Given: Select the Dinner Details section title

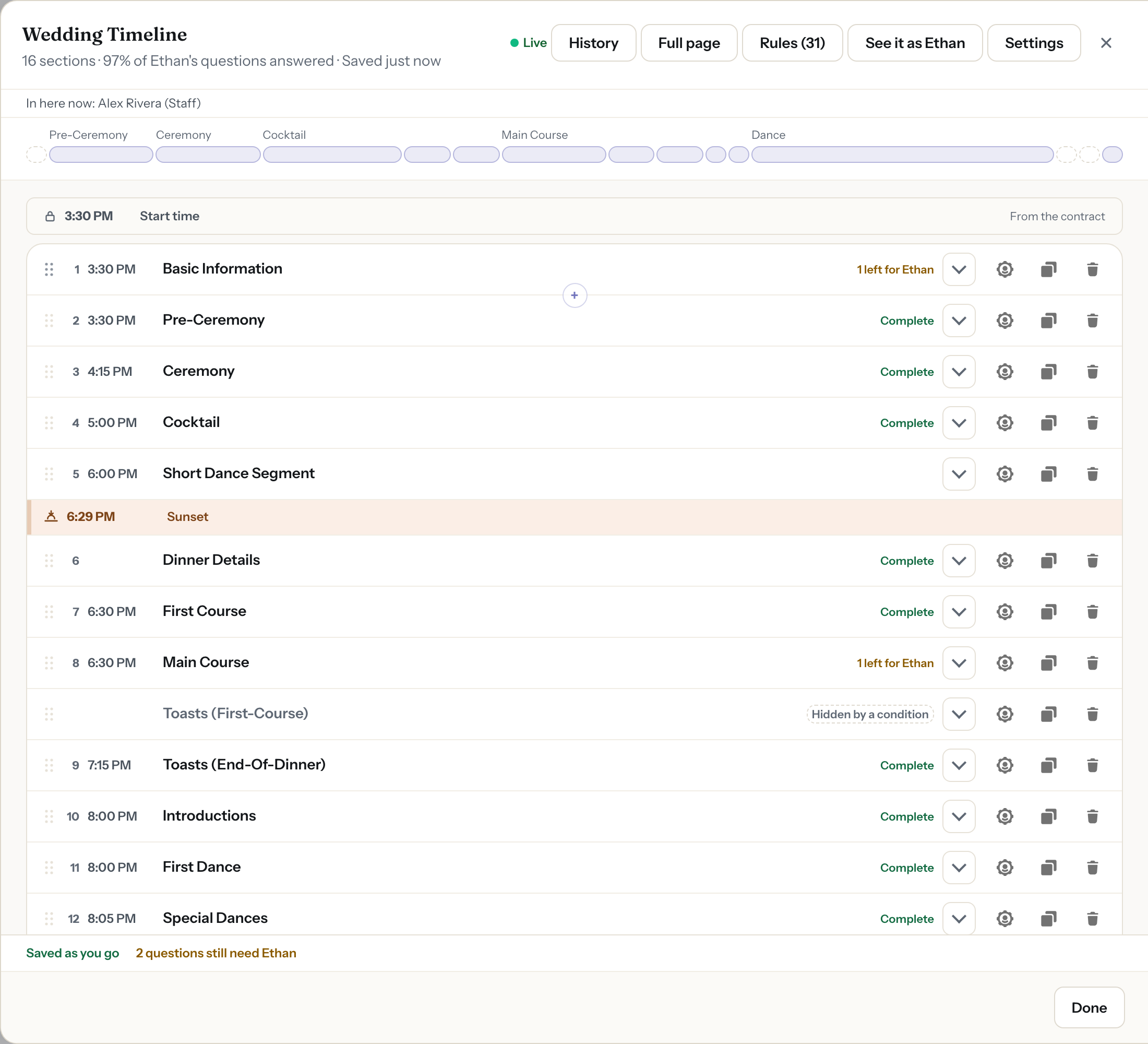Looking at the screenshot, I should click(x=211, y=560).
